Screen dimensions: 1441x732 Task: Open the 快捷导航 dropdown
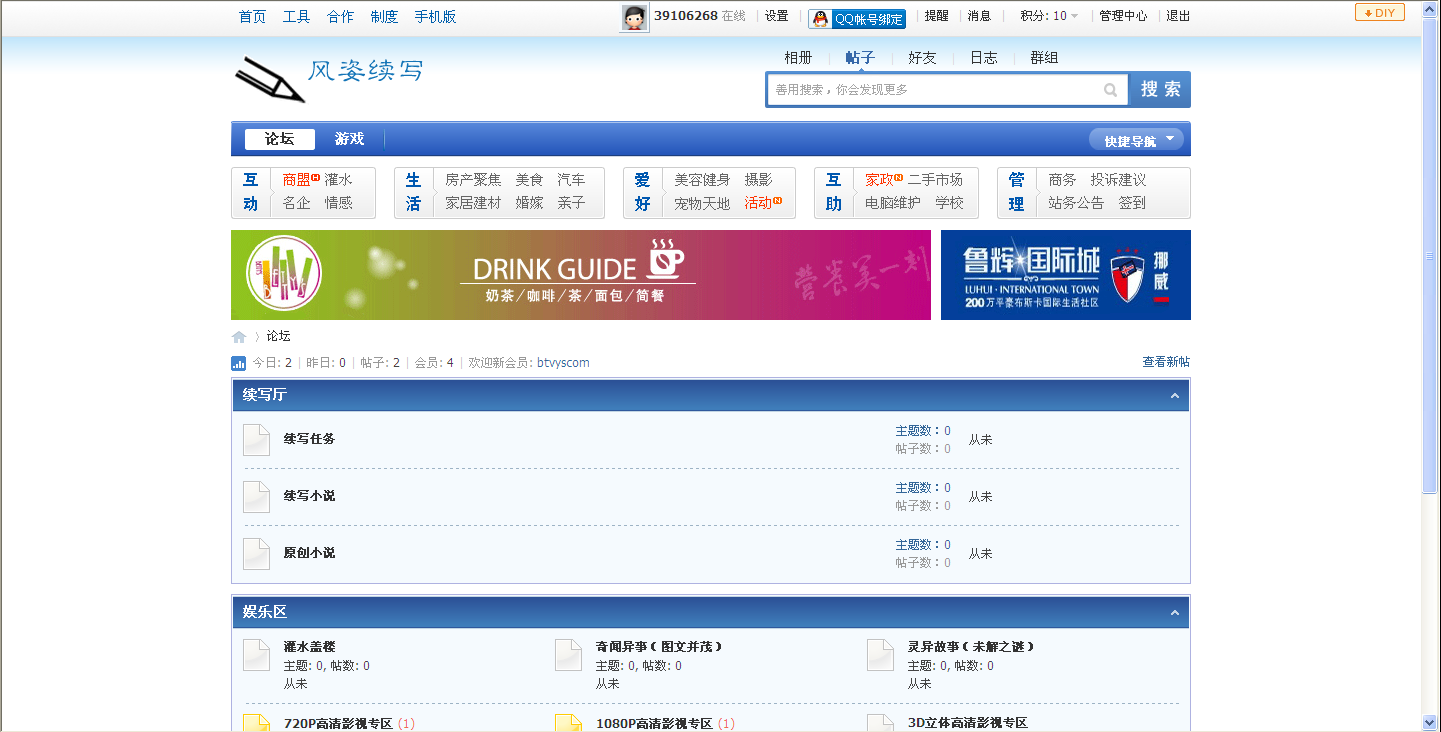tap(1136, 140)
